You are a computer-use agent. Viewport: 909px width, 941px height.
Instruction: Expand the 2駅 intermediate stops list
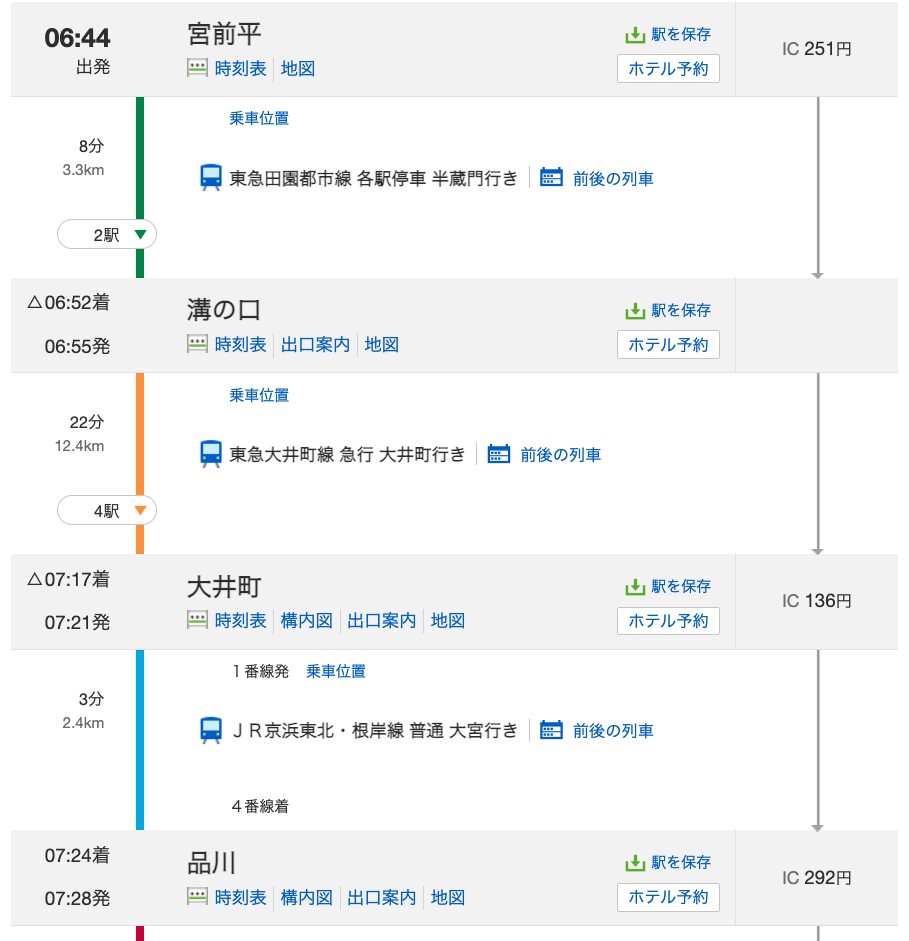(107, 235)
